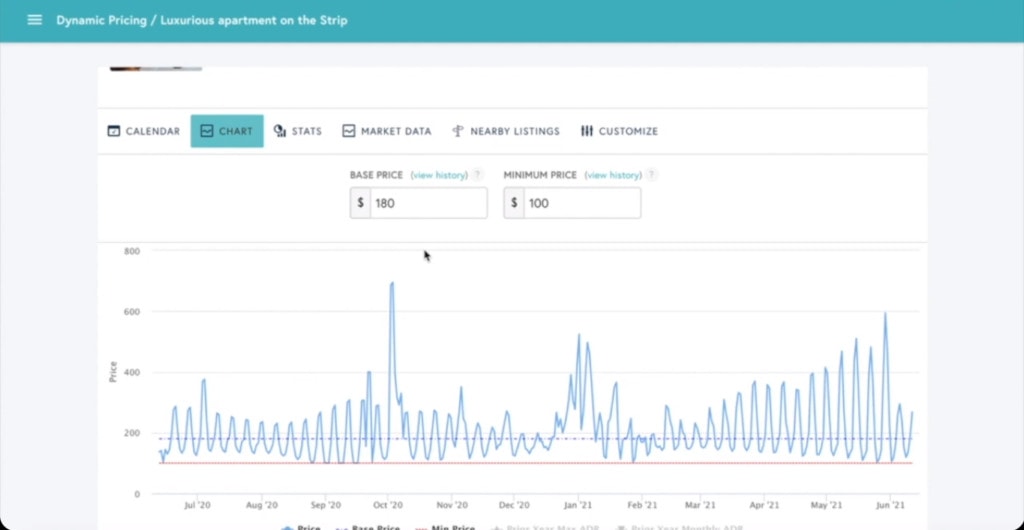Viewport: 1024px width, 530px height.
Task: Click the vertical Price axis title
Action: pyautogui.click(x=113, y=371)
